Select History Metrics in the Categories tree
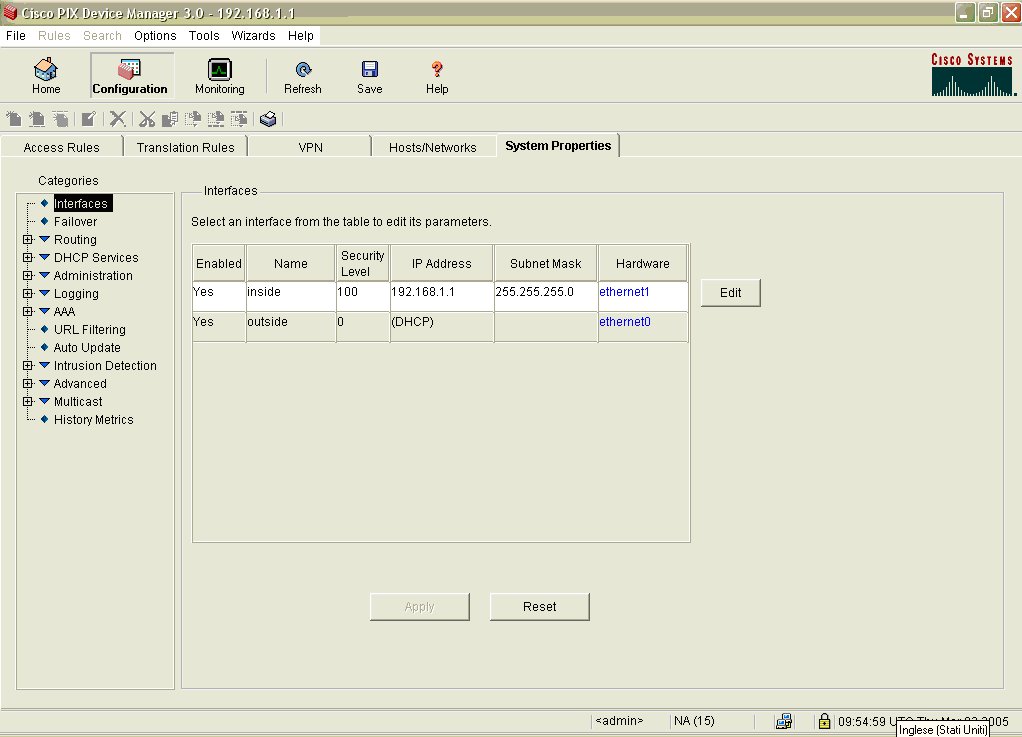Image resolution: width=1022 pixels, height=737 pixels. (93, 420)
